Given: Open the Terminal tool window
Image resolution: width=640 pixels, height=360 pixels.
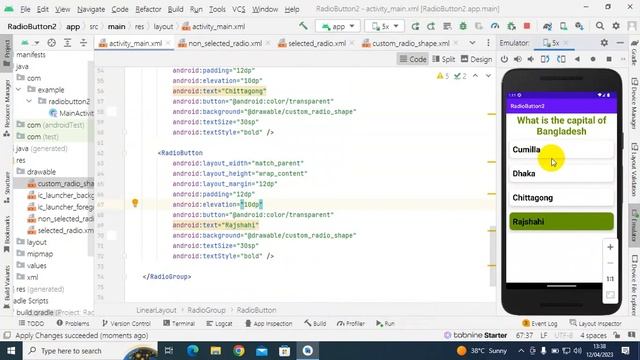Looking at the screenshot, I should pos(179,323).
